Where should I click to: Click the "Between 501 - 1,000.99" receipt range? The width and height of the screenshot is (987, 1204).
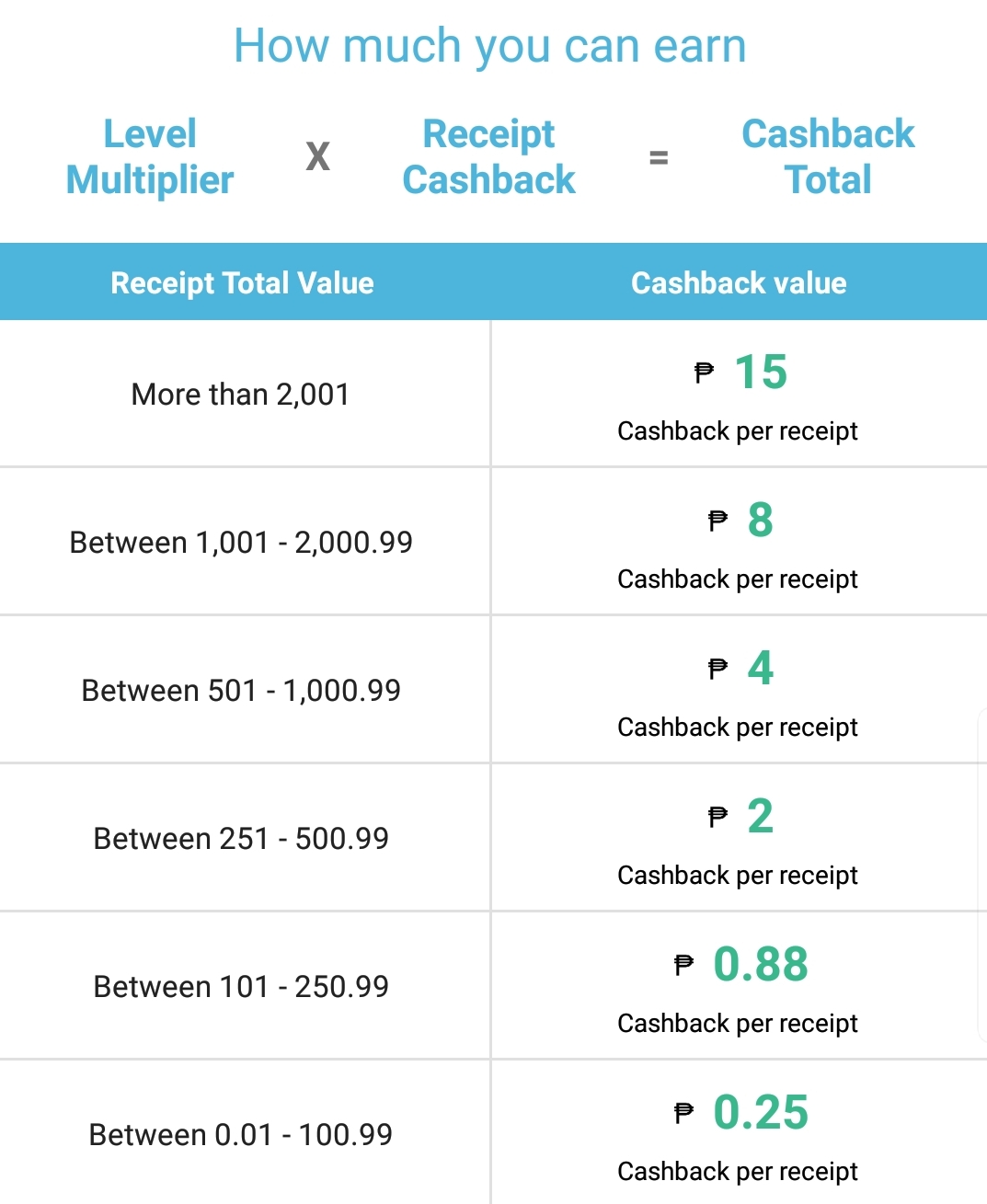tap(241, 691)
